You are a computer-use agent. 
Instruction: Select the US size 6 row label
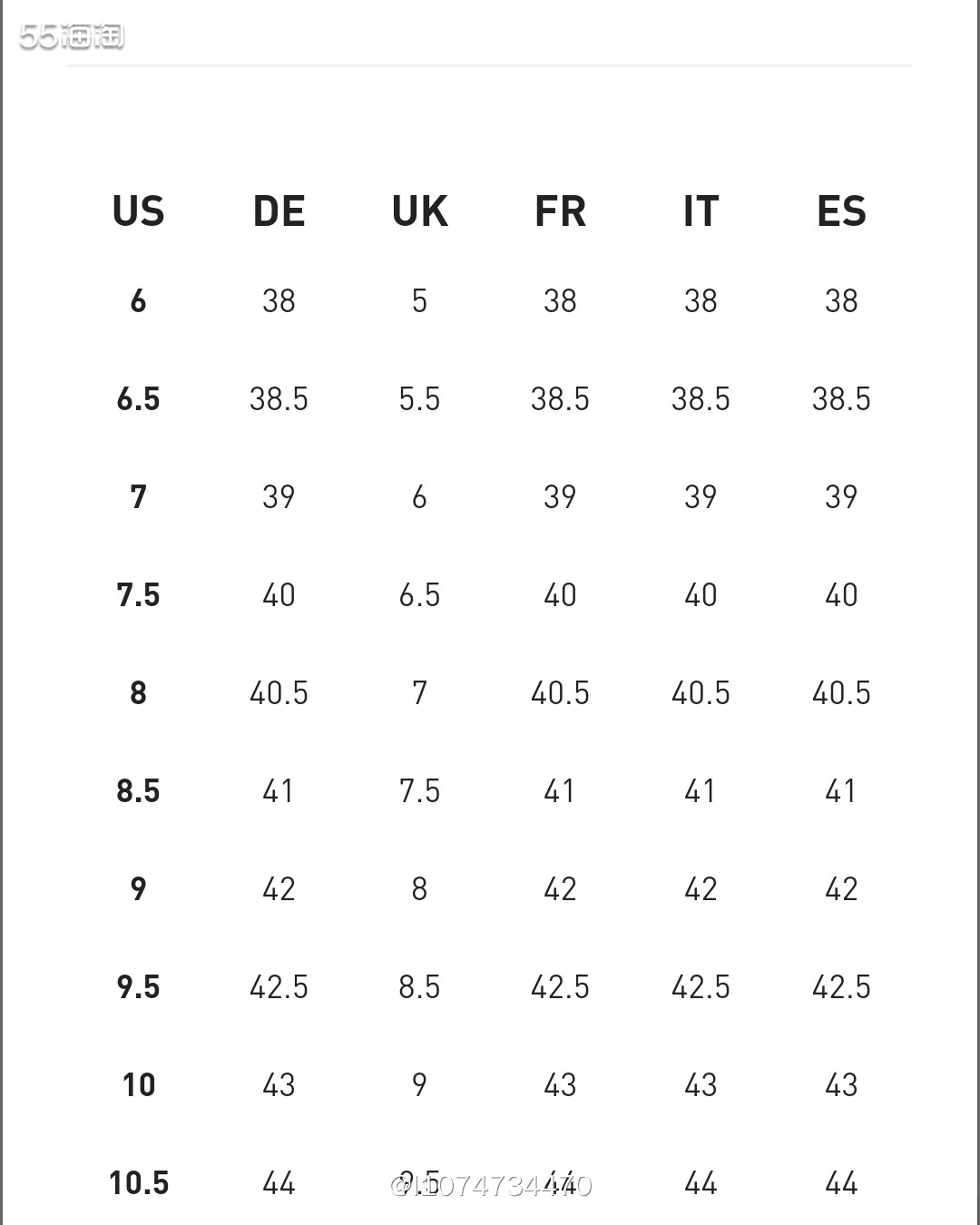point(138,300)
